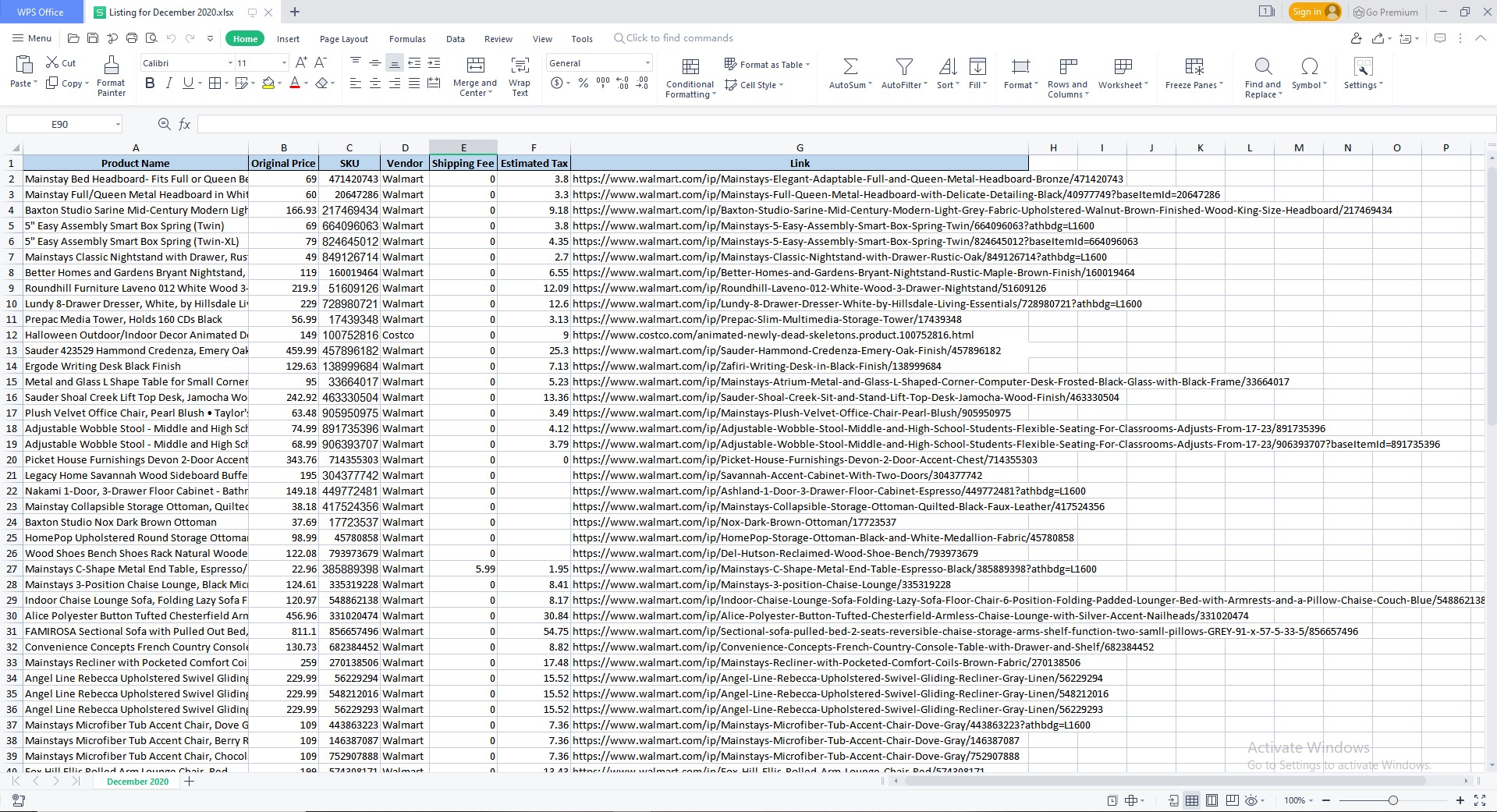
Task: Click the Sort tool
Action: pyautogui.click(x=948, y=74)
